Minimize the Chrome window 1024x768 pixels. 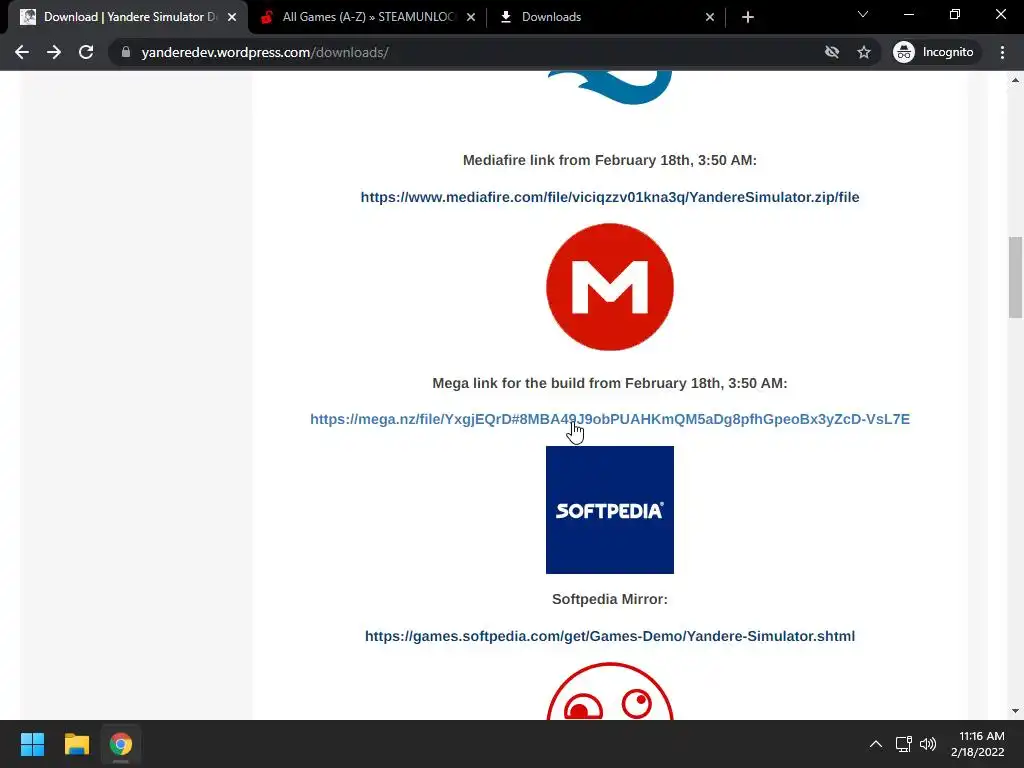pyautogui.click(x=909, y=14)
